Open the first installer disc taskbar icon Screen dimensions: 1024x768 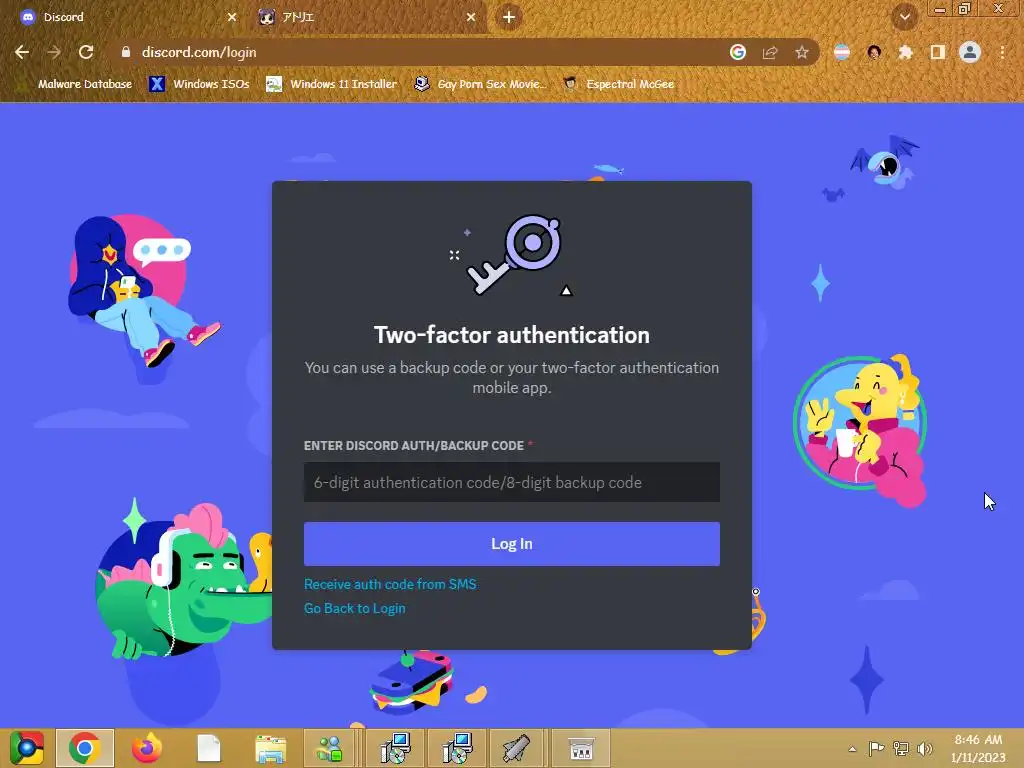395,748
